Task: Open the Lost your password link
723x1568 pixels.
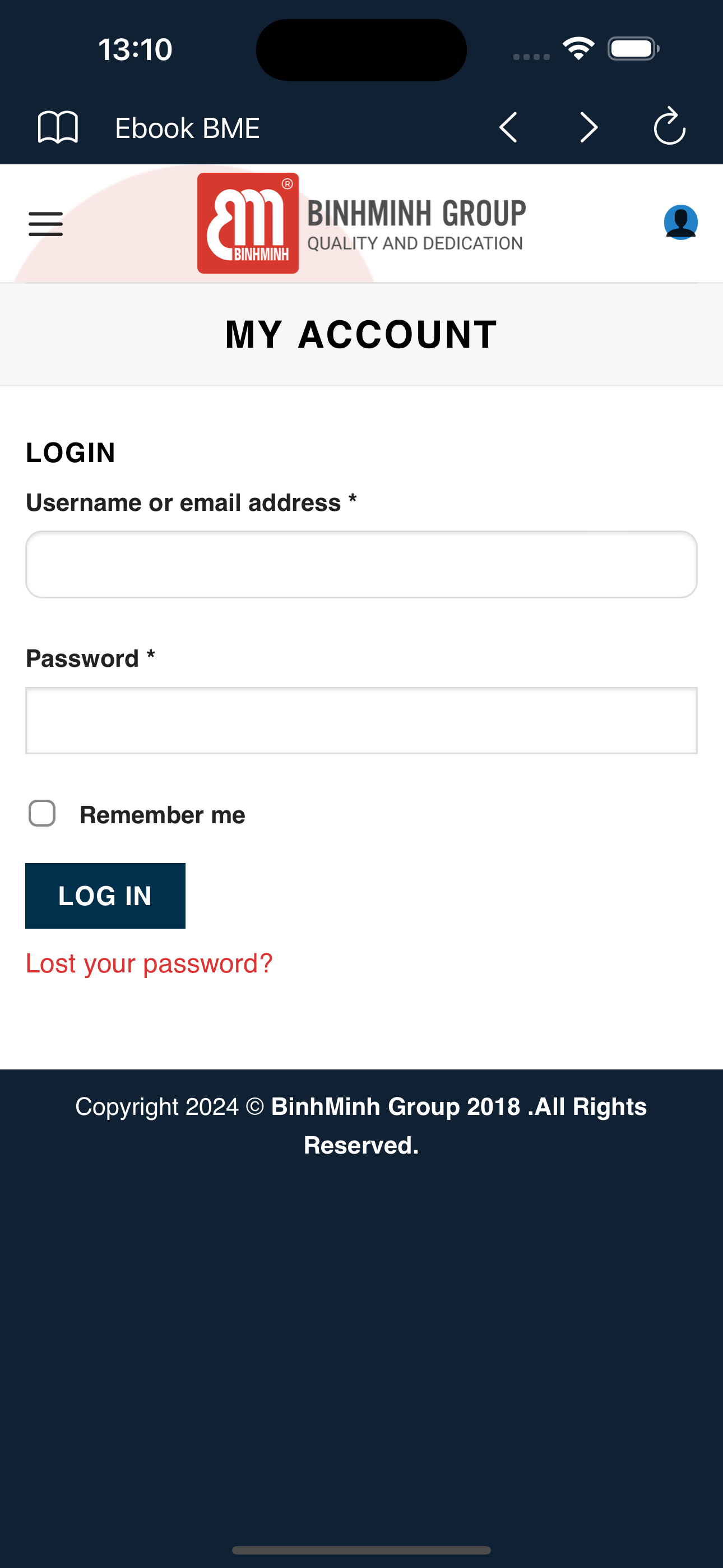Action: [x=149, y=963]
